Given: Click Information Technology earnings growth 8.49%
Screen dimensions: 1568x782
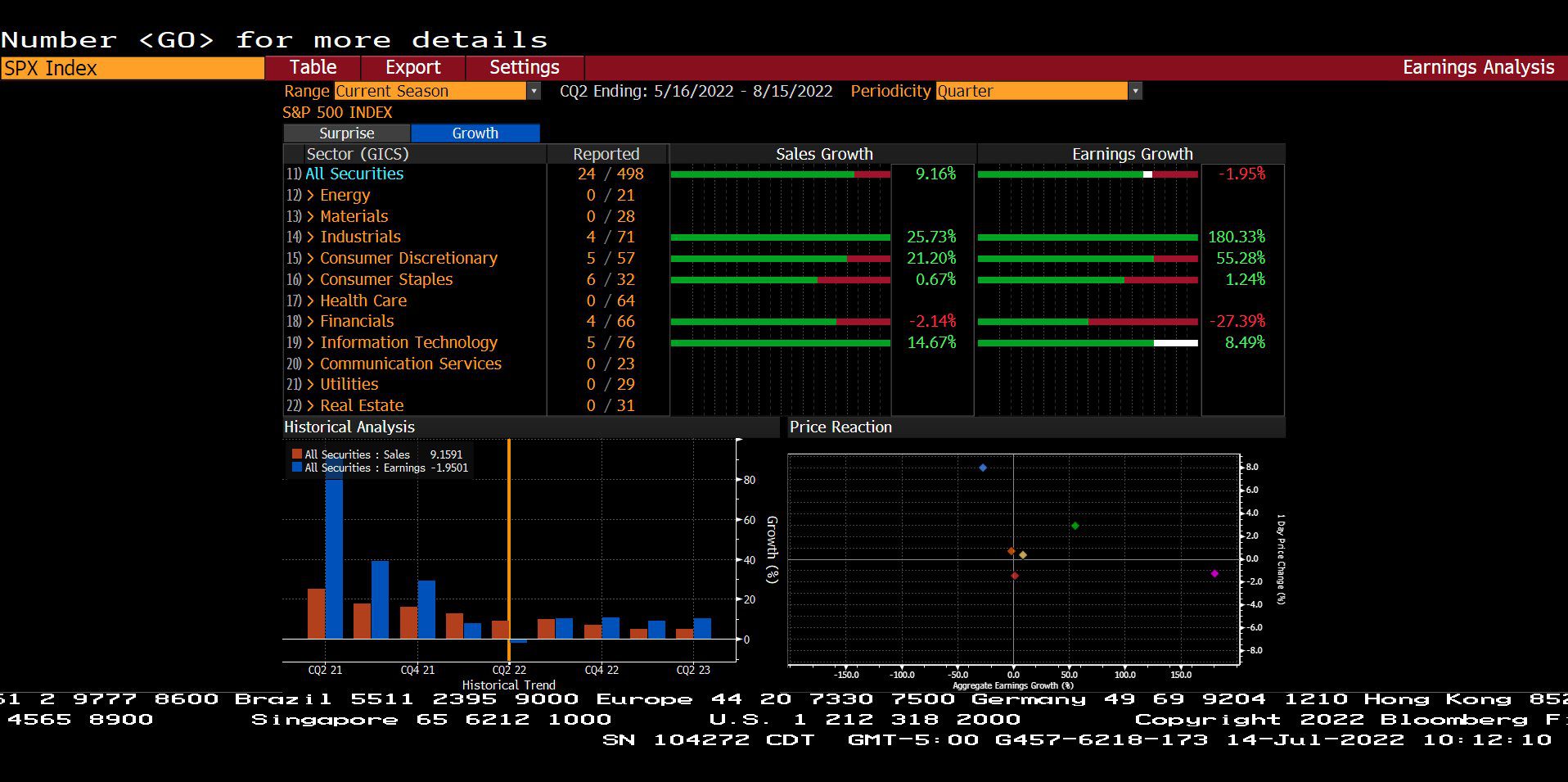Looking at the screenshot, I should [x=1245, y=342].
